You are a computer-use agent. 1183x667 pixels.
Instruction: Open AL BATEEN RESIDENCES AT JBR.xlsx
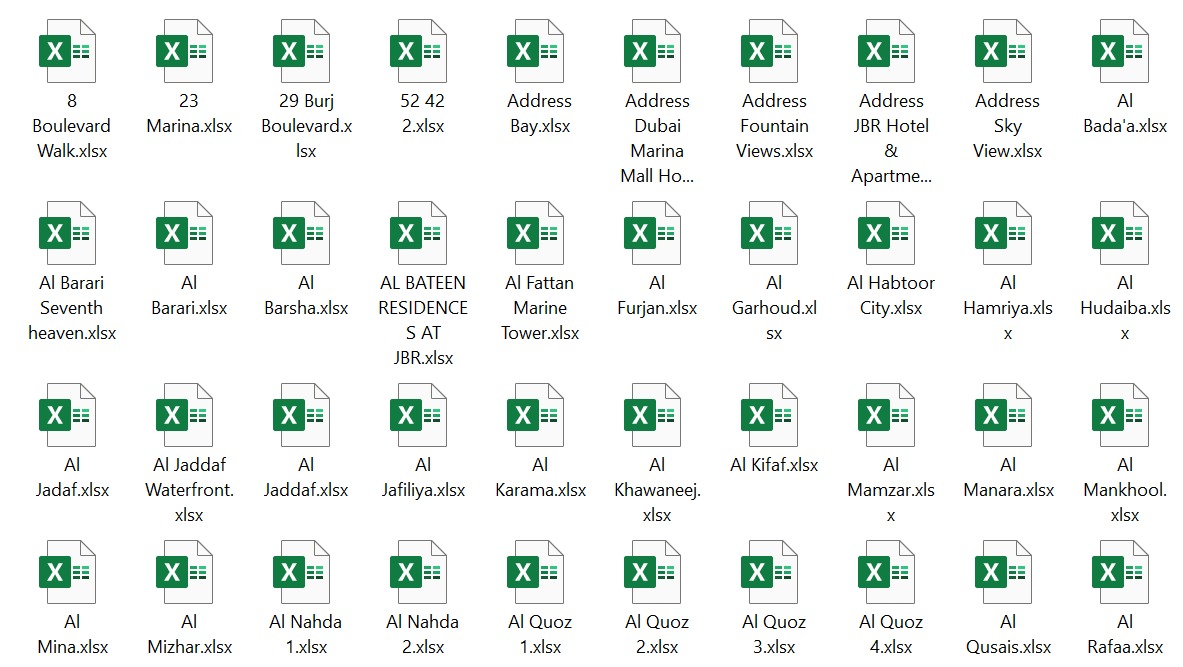[421, 230]
